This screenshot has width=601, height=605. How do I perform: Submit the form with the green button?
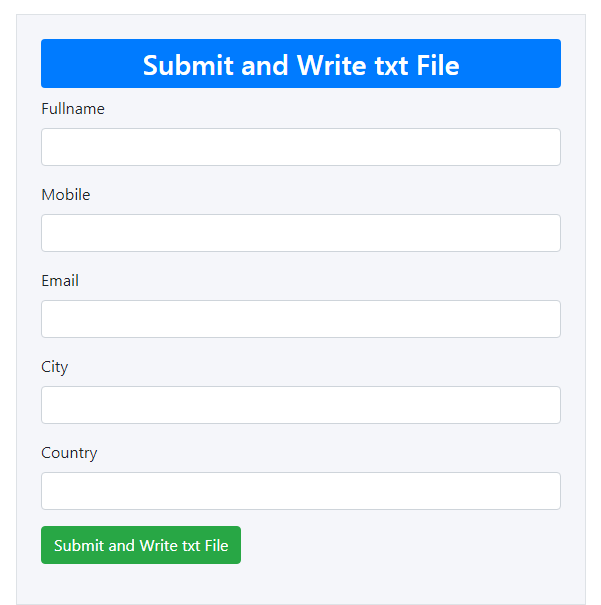pyautogui.click(x=141, y=545)
